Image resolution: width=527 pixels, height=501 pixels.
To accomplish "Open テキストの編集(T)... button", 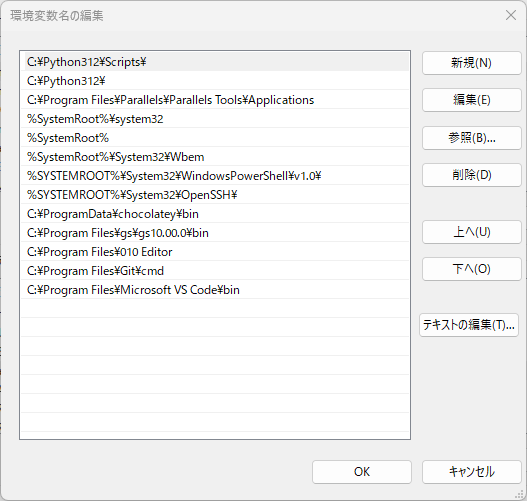I will click(x=469, y=325).
